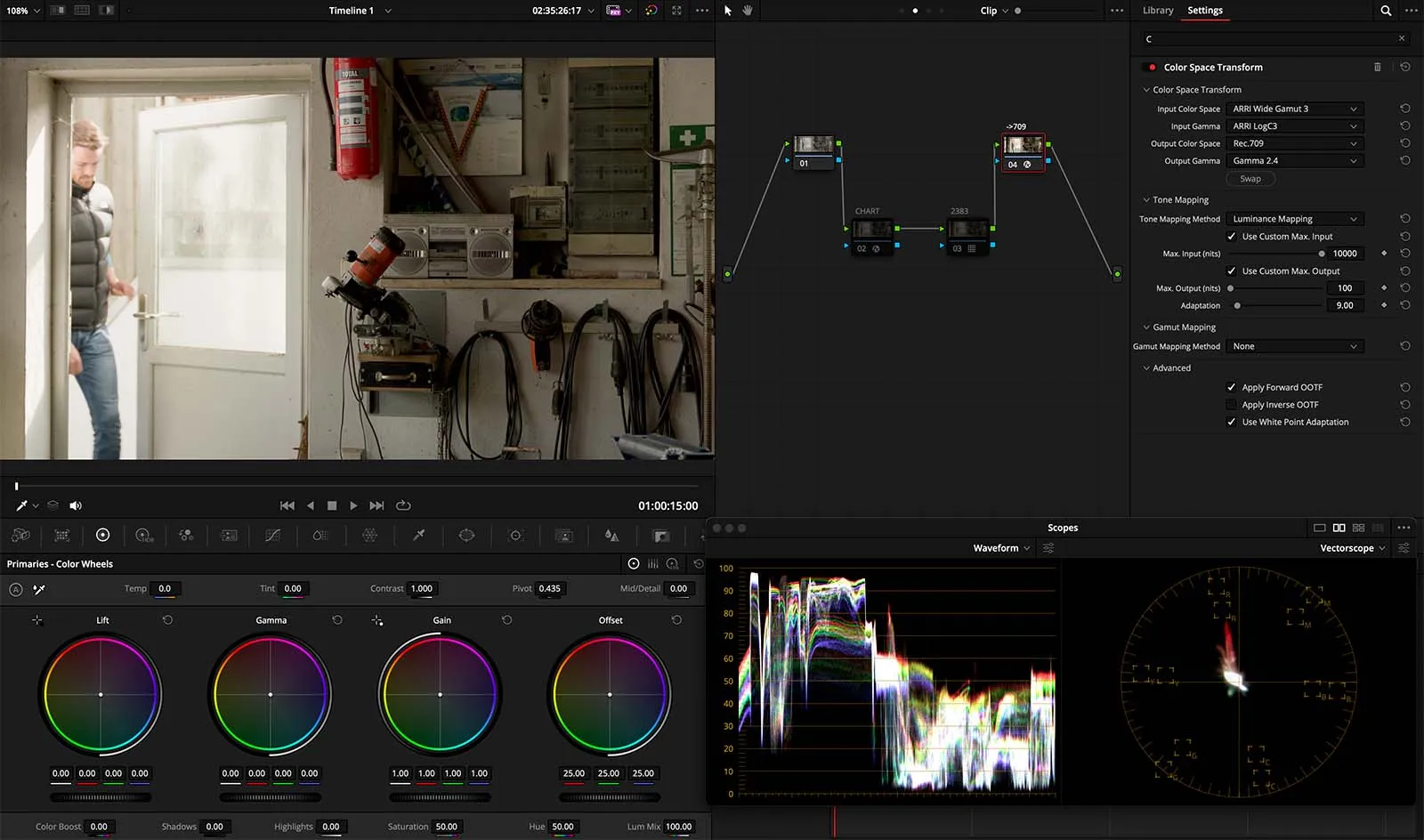Viewport: 1424px width, 840px height.
Task: Click the Adaptation slider handle
Action: point(1237,305)
